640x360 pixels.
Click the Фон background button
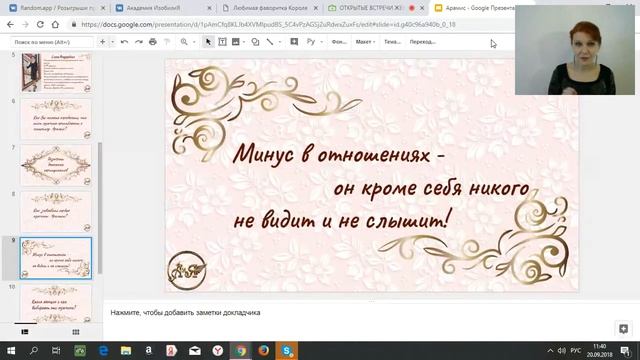(x=339, y=42)
